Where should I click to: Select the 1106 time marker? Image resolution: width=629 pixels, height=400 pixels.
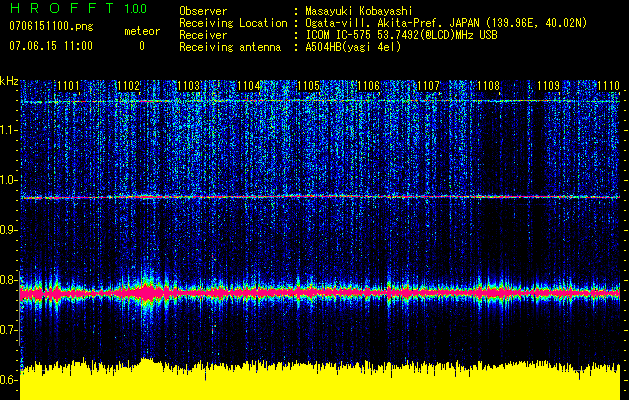coord(368,87)
